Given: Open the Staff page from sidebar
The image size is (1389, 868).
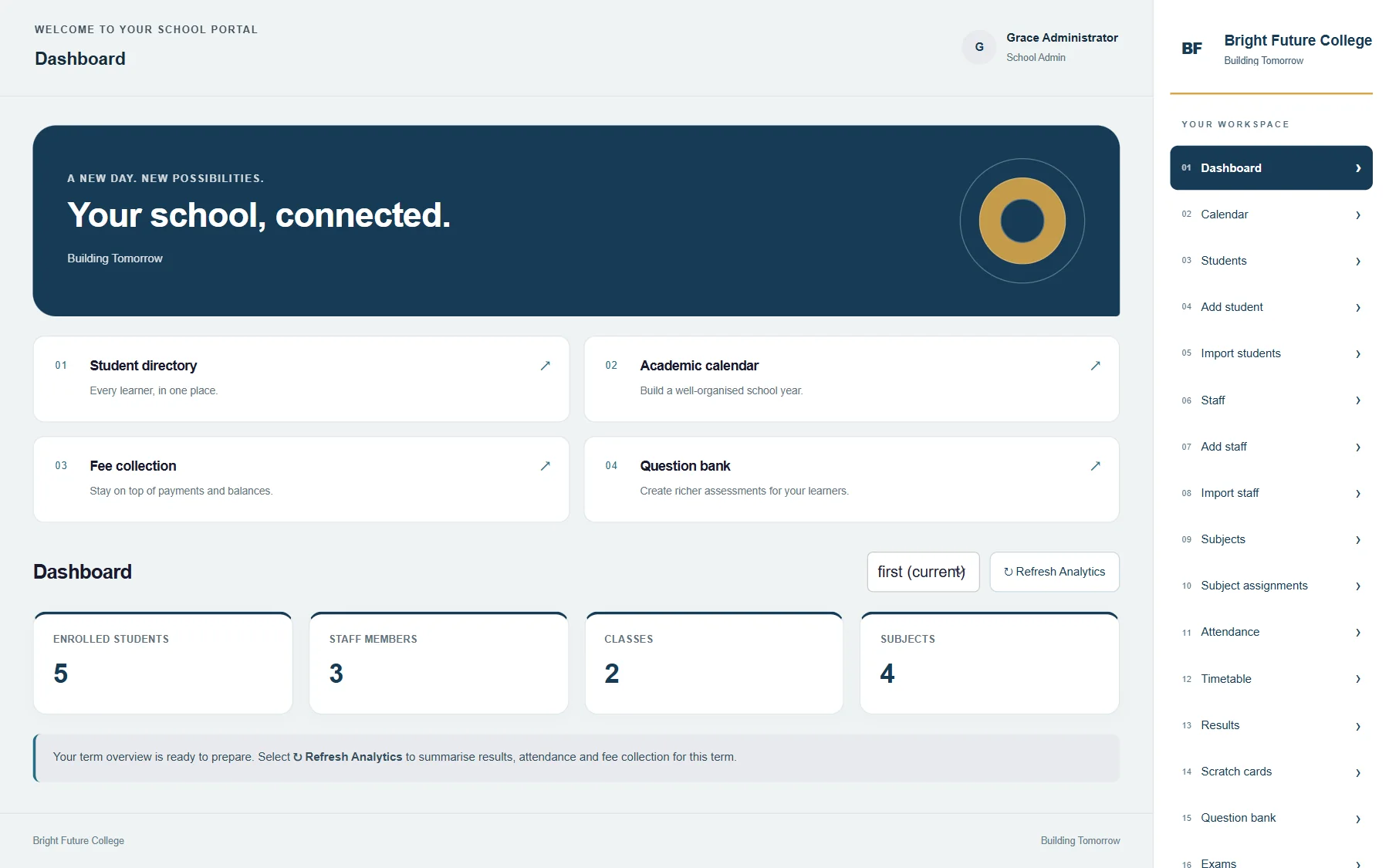Looking at the screenshot, I should 1271,400.
